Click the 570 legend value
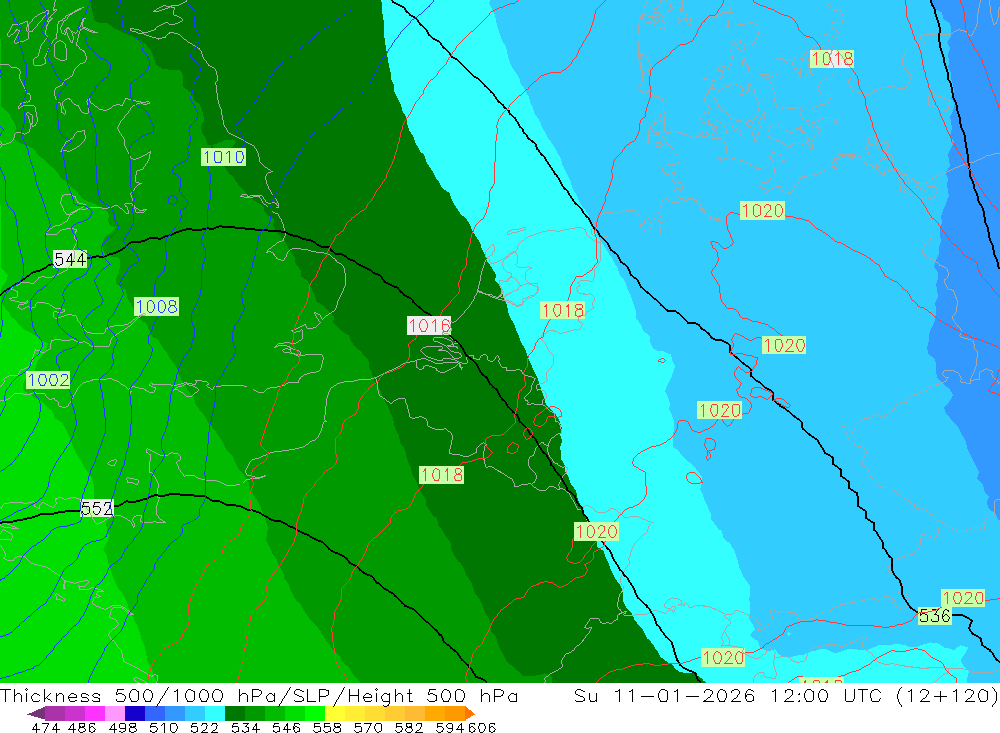This screenshot has height=733, width=1000. point(368,728)
